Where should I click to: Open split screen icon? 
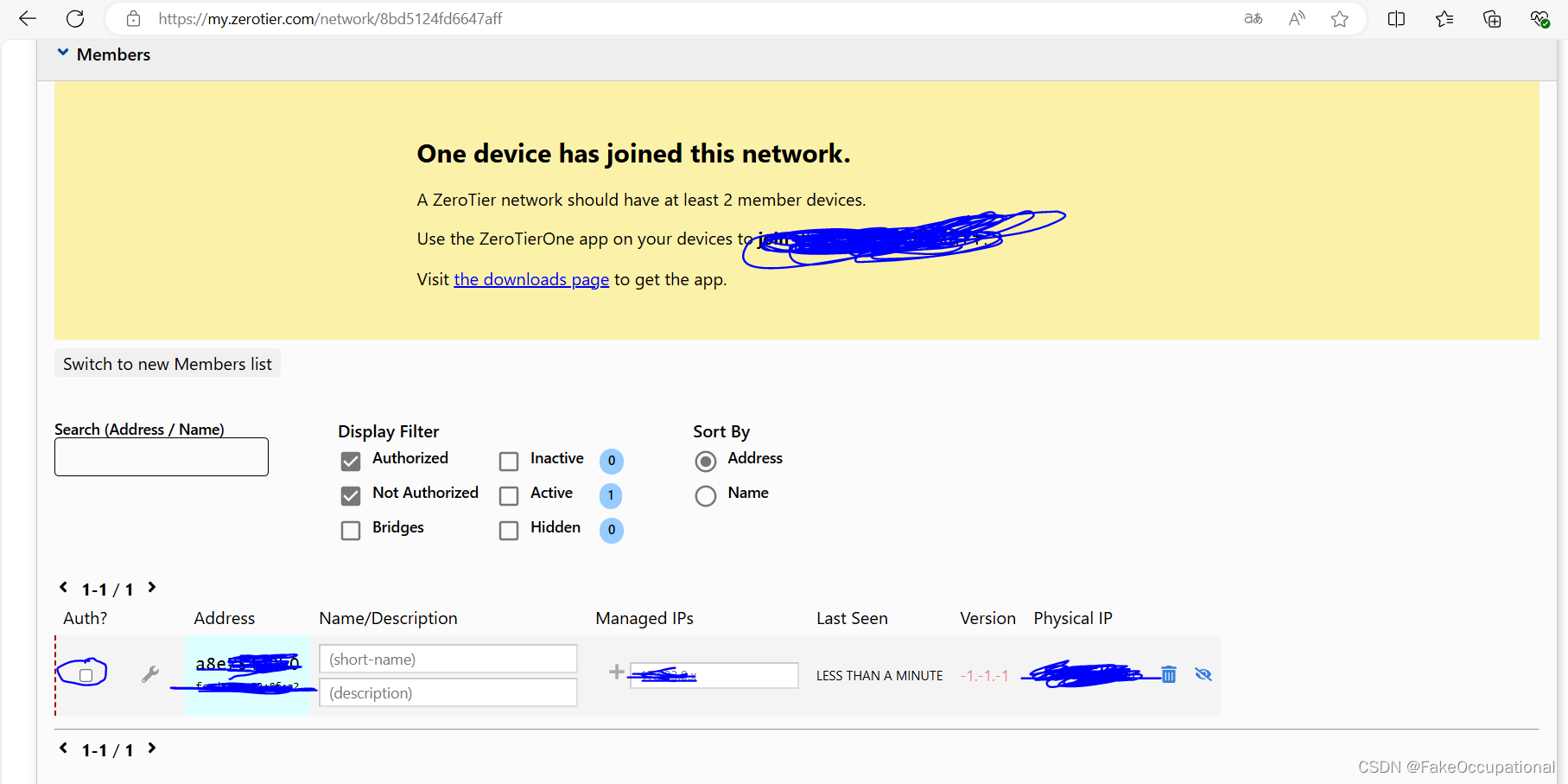coord(1396,18)
